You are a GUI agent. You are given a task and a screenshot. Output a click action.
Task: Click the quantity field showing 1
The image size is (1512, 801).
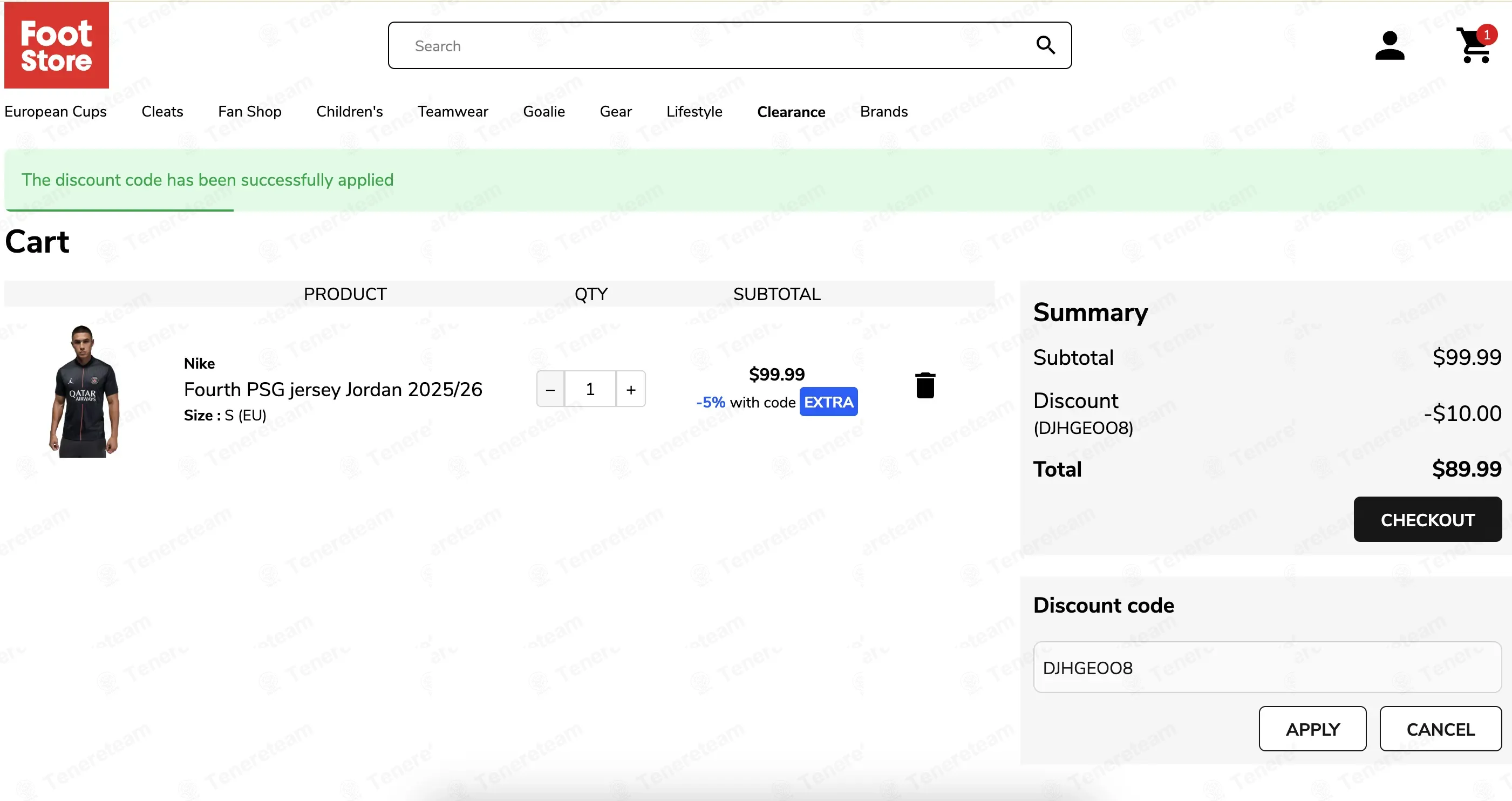tap(590, 389)
